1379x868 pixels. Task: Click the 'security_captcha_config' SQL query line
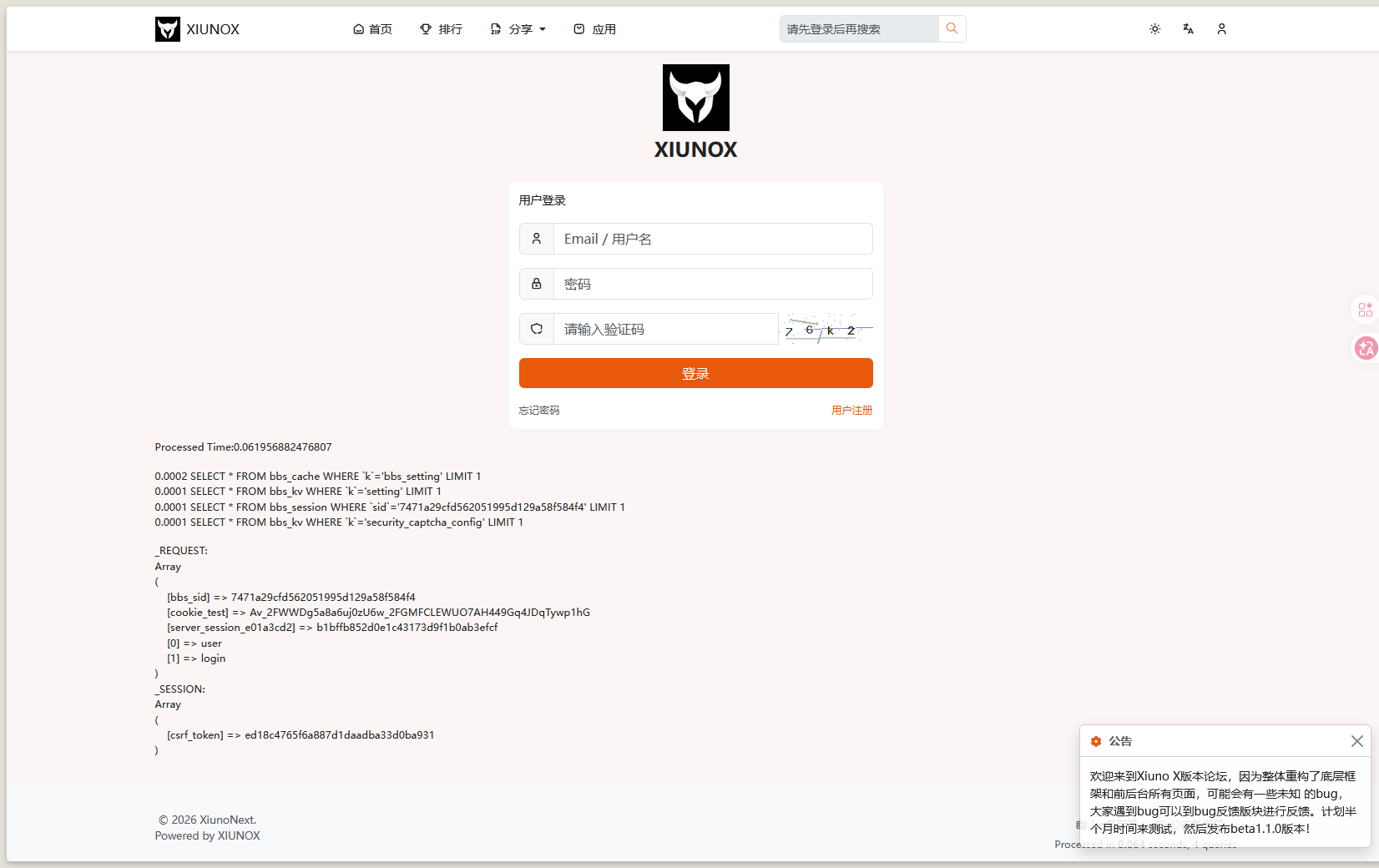[x=339, y=522]
